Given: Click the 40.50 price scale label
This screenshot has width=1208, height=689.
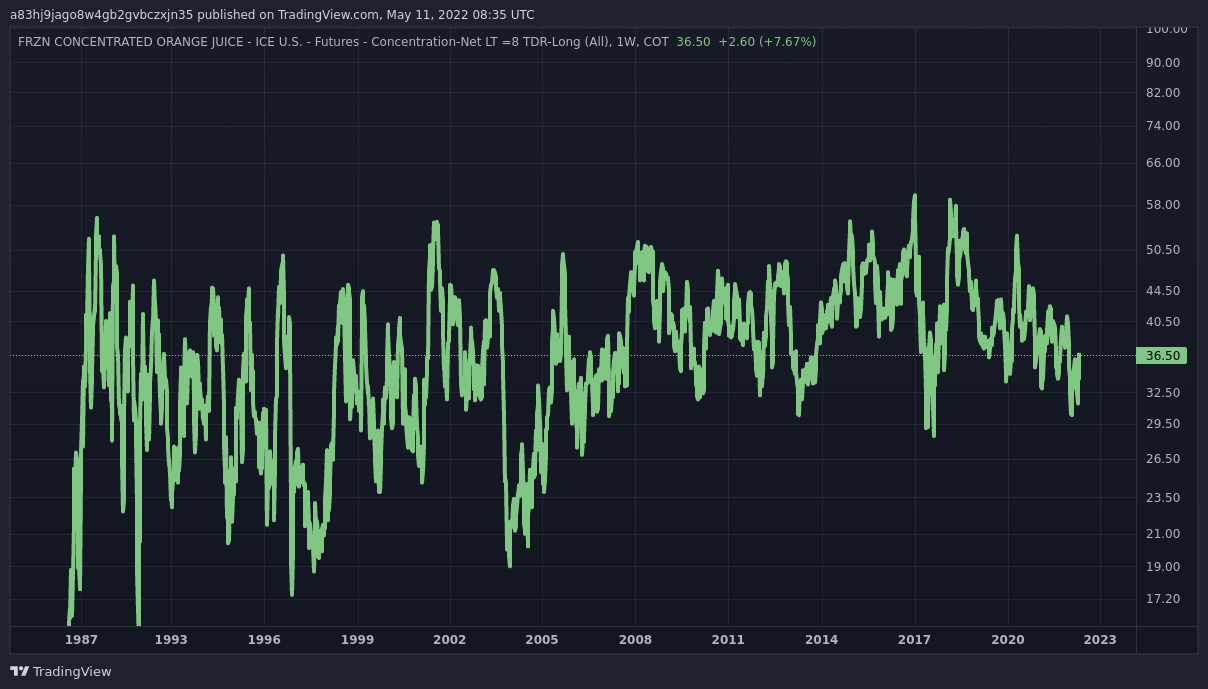Looking at the screenshot, I should [x=1163, y=322].
